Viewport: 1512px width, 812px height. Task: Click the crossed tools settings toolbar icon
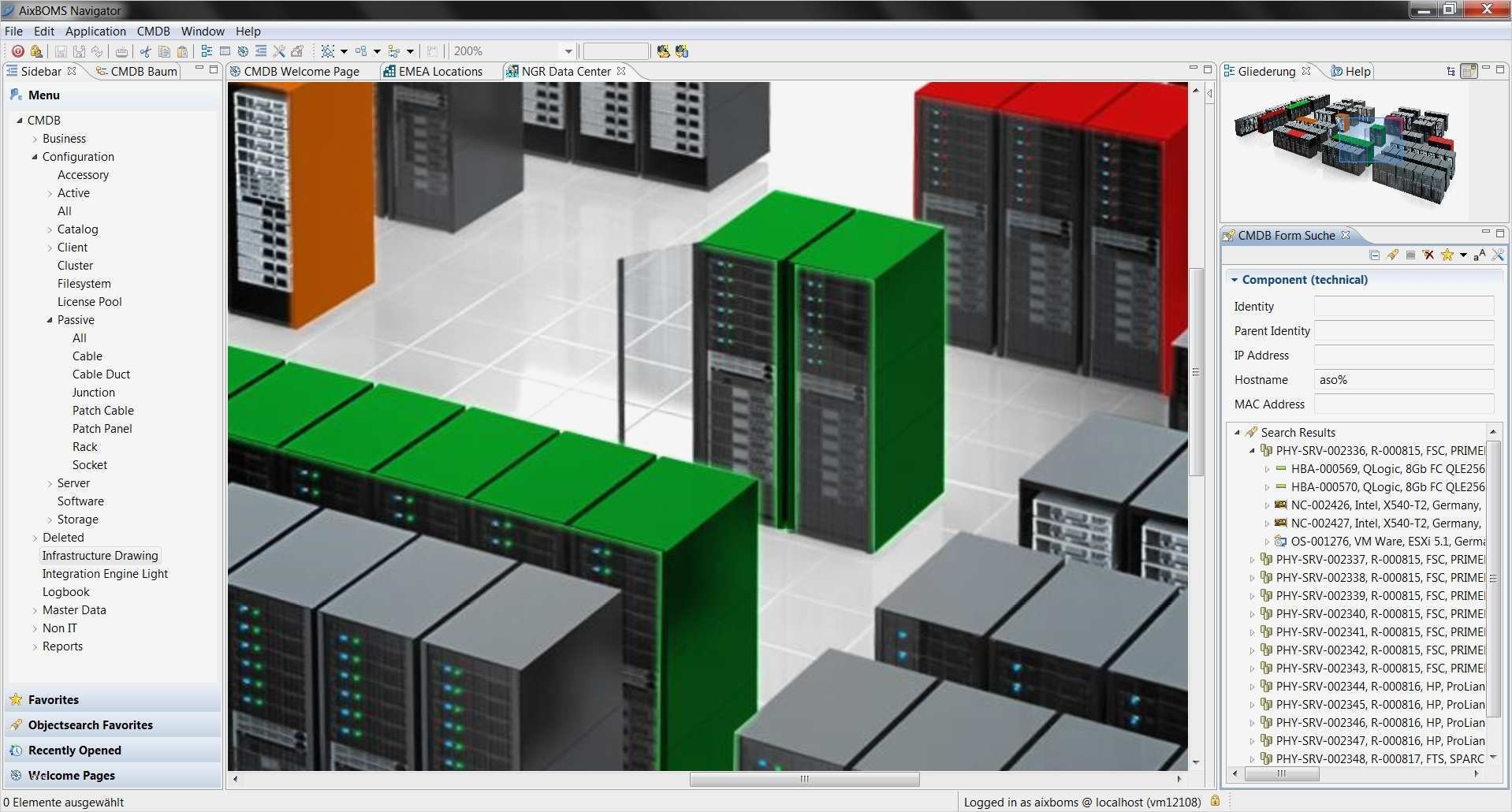tap(278, 51)
